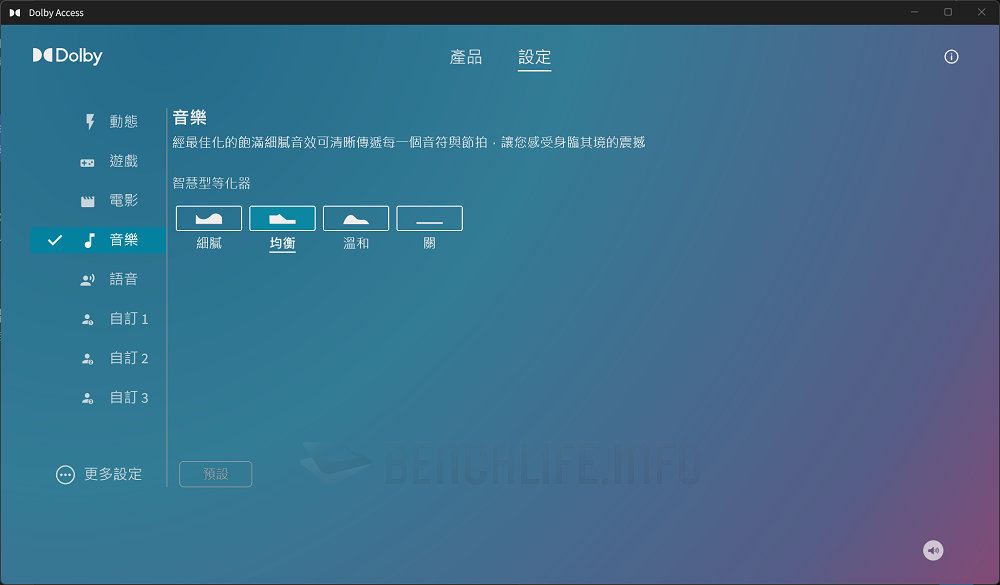Screen dimensions: 1000x585
Task: Switch to the 設定 tab
Action: [x=534, y=57]
